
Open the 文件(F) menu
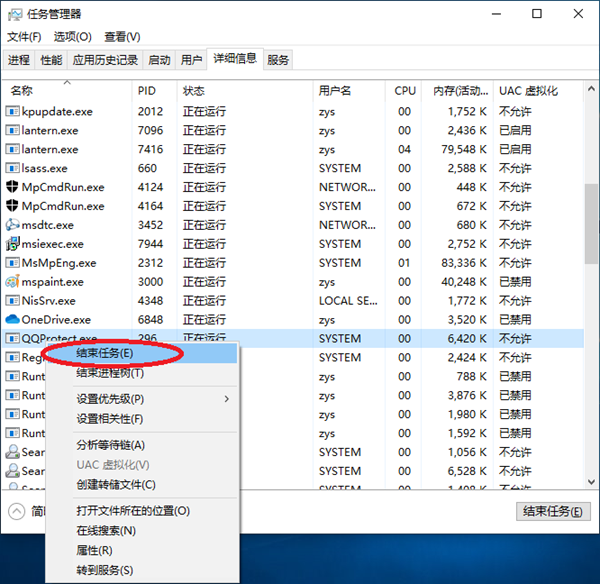point(24,37)
